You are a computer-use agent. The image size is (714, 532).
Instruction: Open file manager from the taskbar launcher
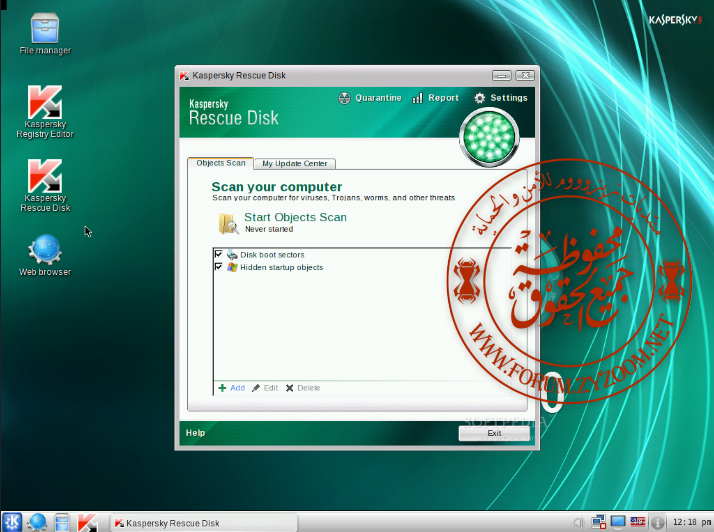point(62,522)
